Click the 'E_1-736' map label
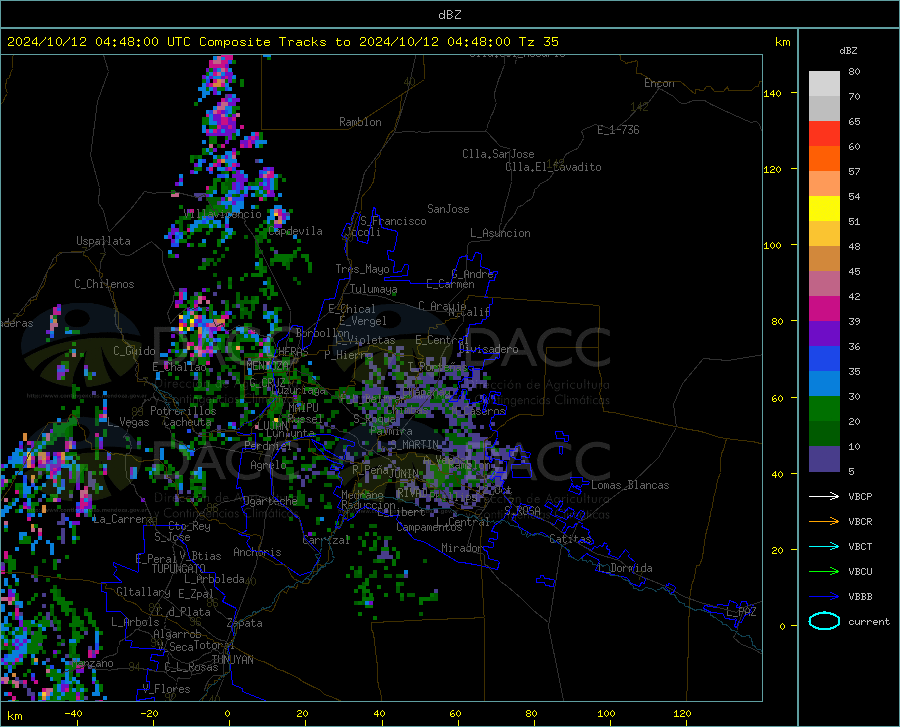900x727 pixels. [618, 130]
